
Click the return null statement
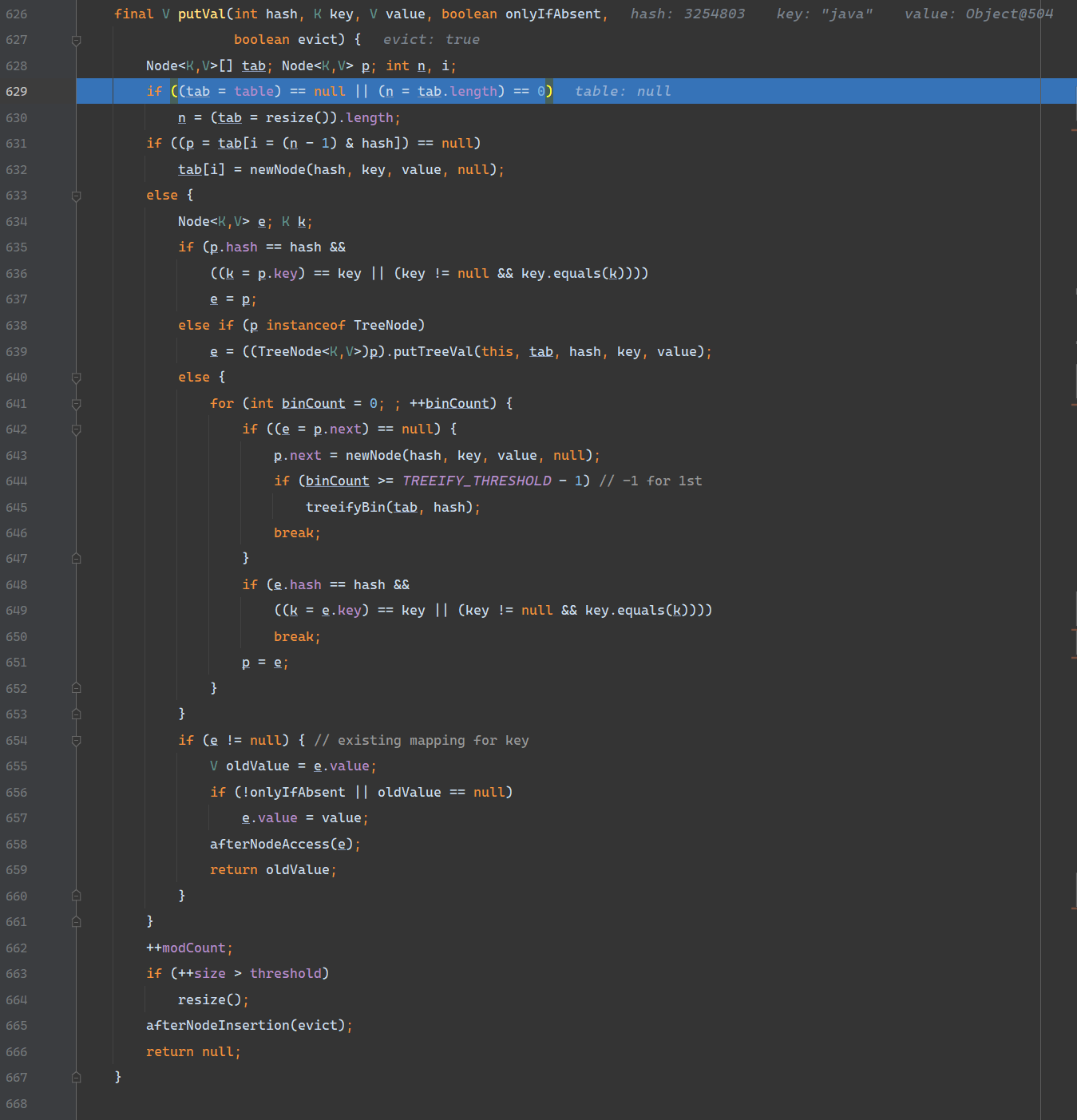(x=193, y=1052)
